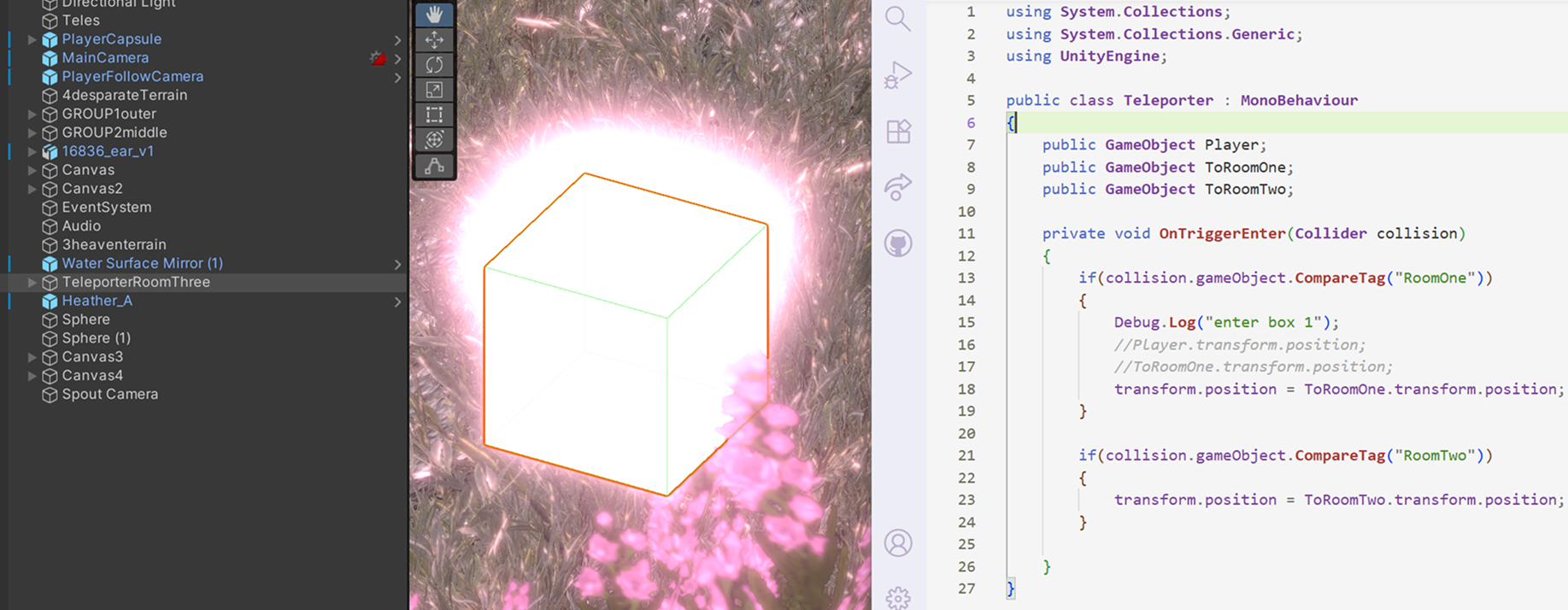Expand the PlayerCapsule hierarchy node

pyautogui.click(x=32, y=39)
